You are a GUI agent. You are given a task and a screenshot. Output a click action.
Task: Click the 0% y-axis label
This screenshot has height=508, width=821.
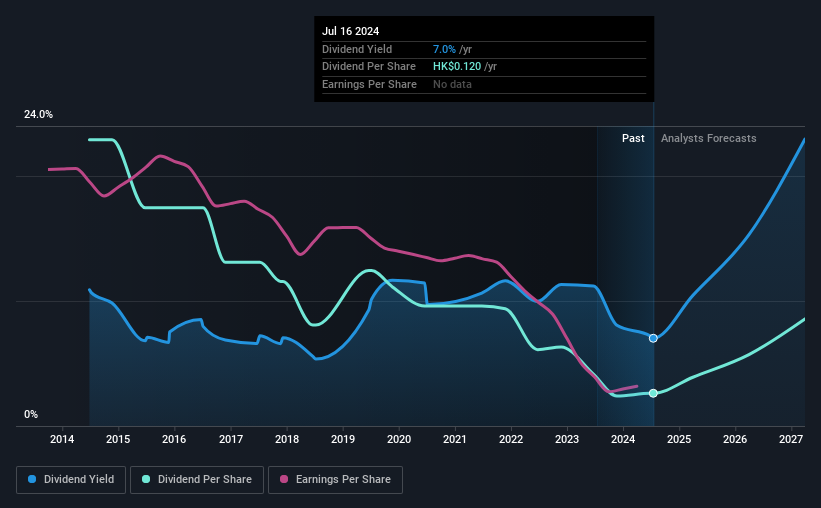[x=31, y=415]
